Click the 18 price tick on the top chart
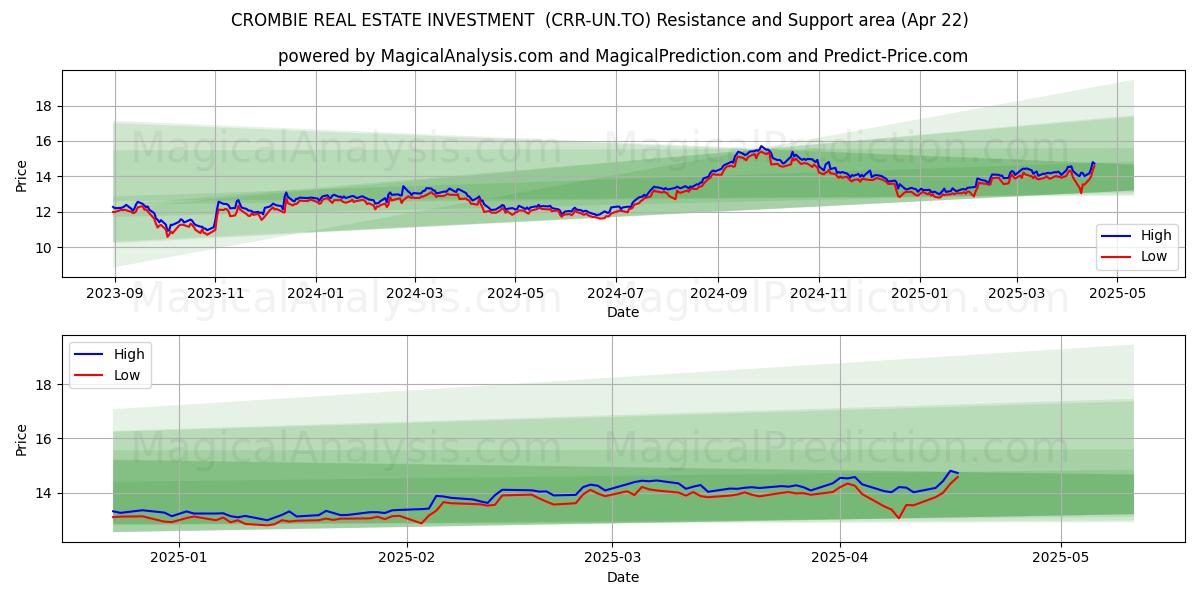Image resolution: width=1200 pixels, height=600 pixels. pyautogui.click(x=46, y=107)
